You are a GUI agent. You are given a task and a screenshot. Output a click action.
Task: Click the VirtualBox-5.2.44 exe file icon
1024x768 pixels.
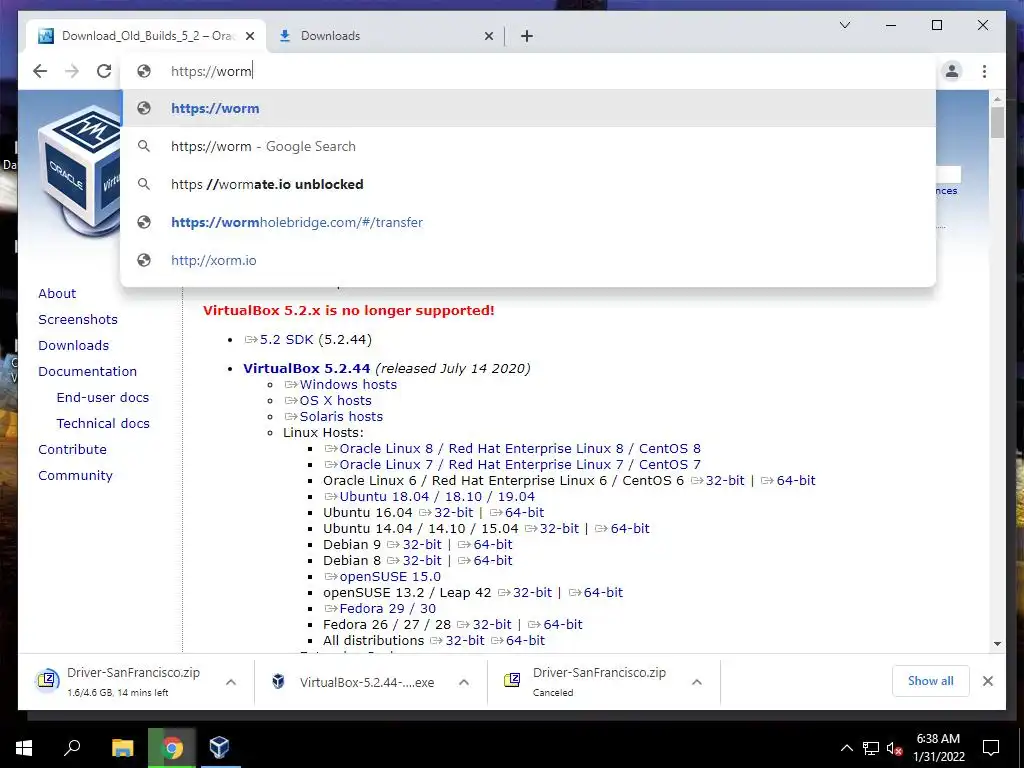(x=278, y=681)
